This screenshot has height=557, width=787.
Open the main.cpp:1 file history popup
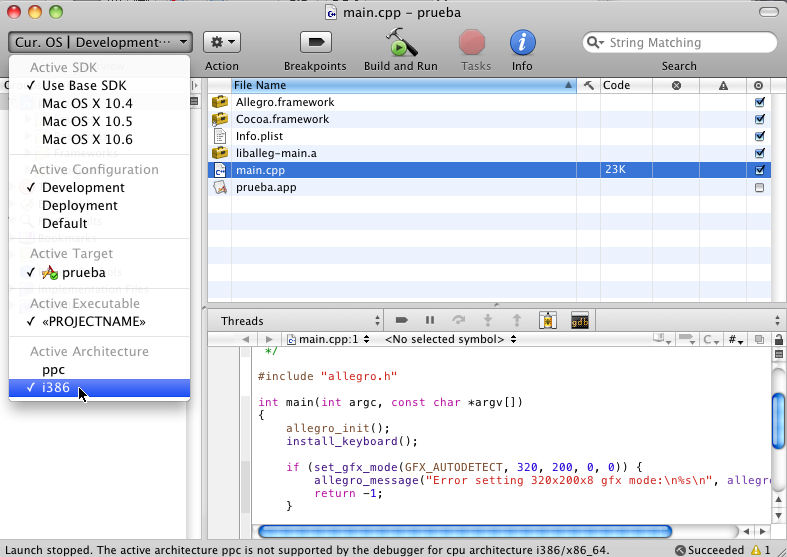click(328, 339)
